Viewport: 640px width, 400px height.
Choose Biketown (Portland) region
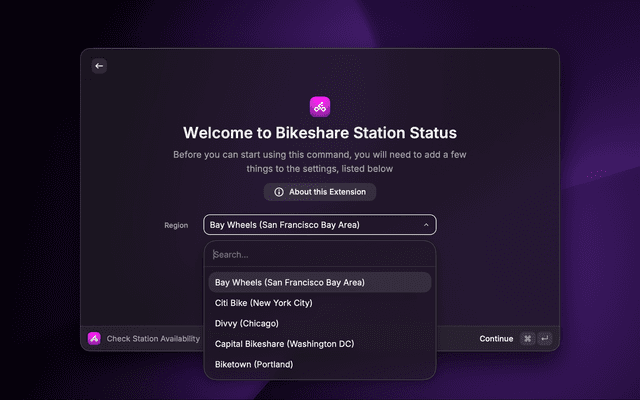coord(254,364)
